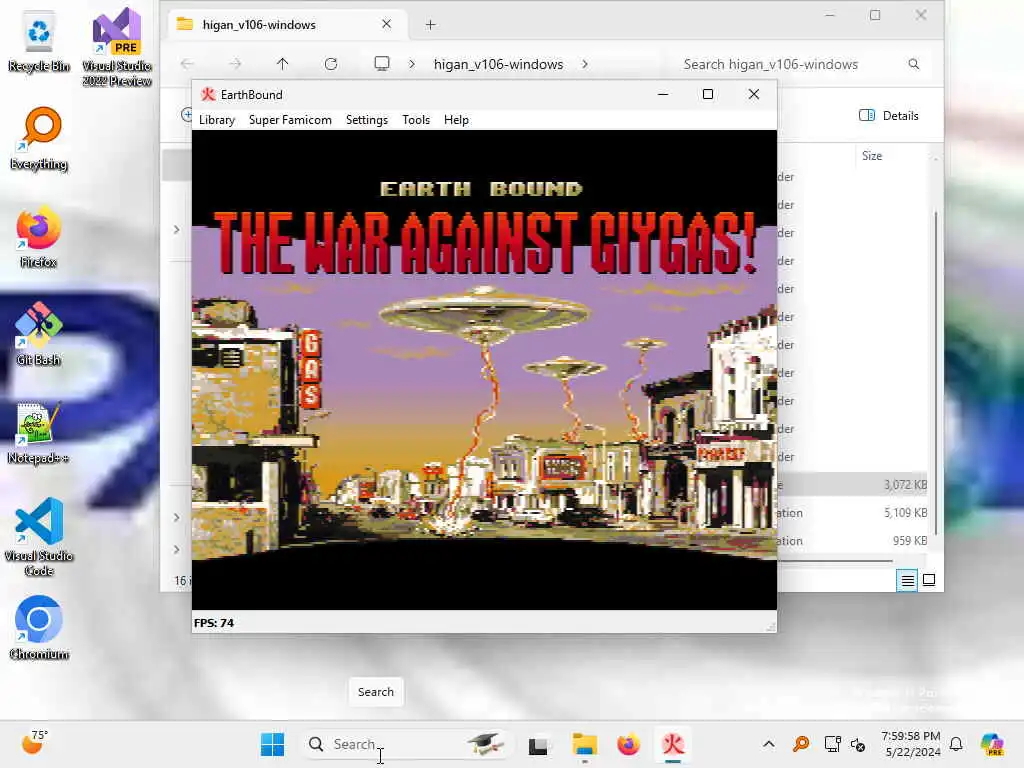Click the Explorer vertical scrollbar

click(x=936, y=372)
